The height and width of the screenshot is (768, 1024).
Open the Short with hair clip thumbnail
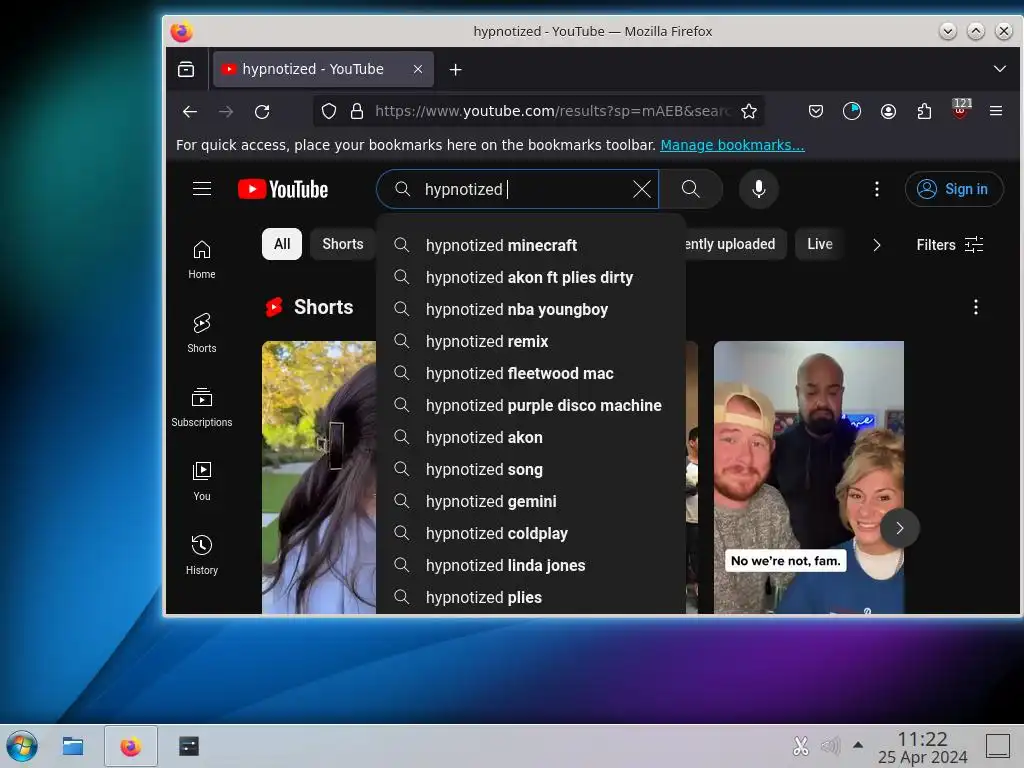click(319, 477)
